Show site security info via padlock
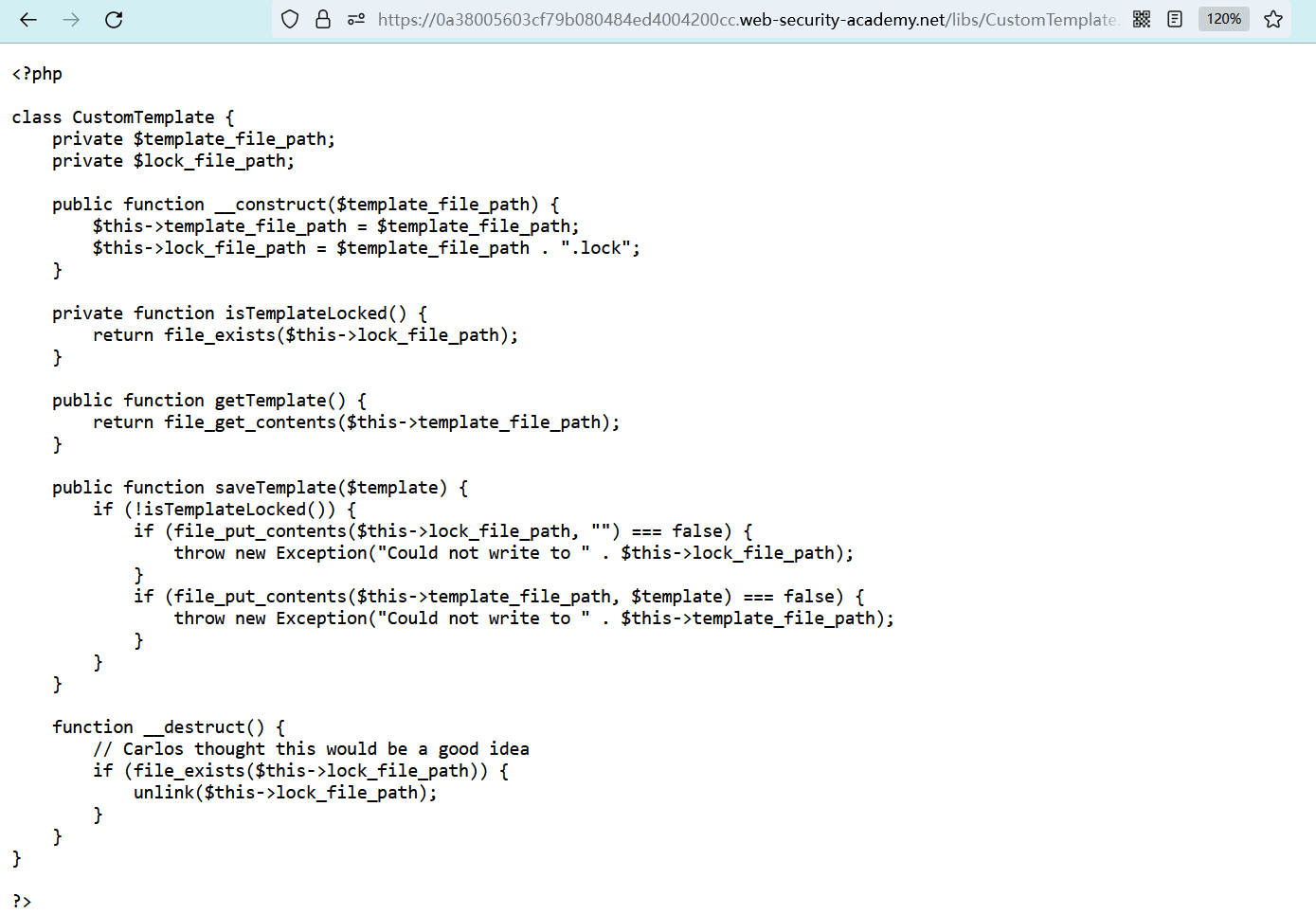1316x914 pixels. click(x=323, y=19)
